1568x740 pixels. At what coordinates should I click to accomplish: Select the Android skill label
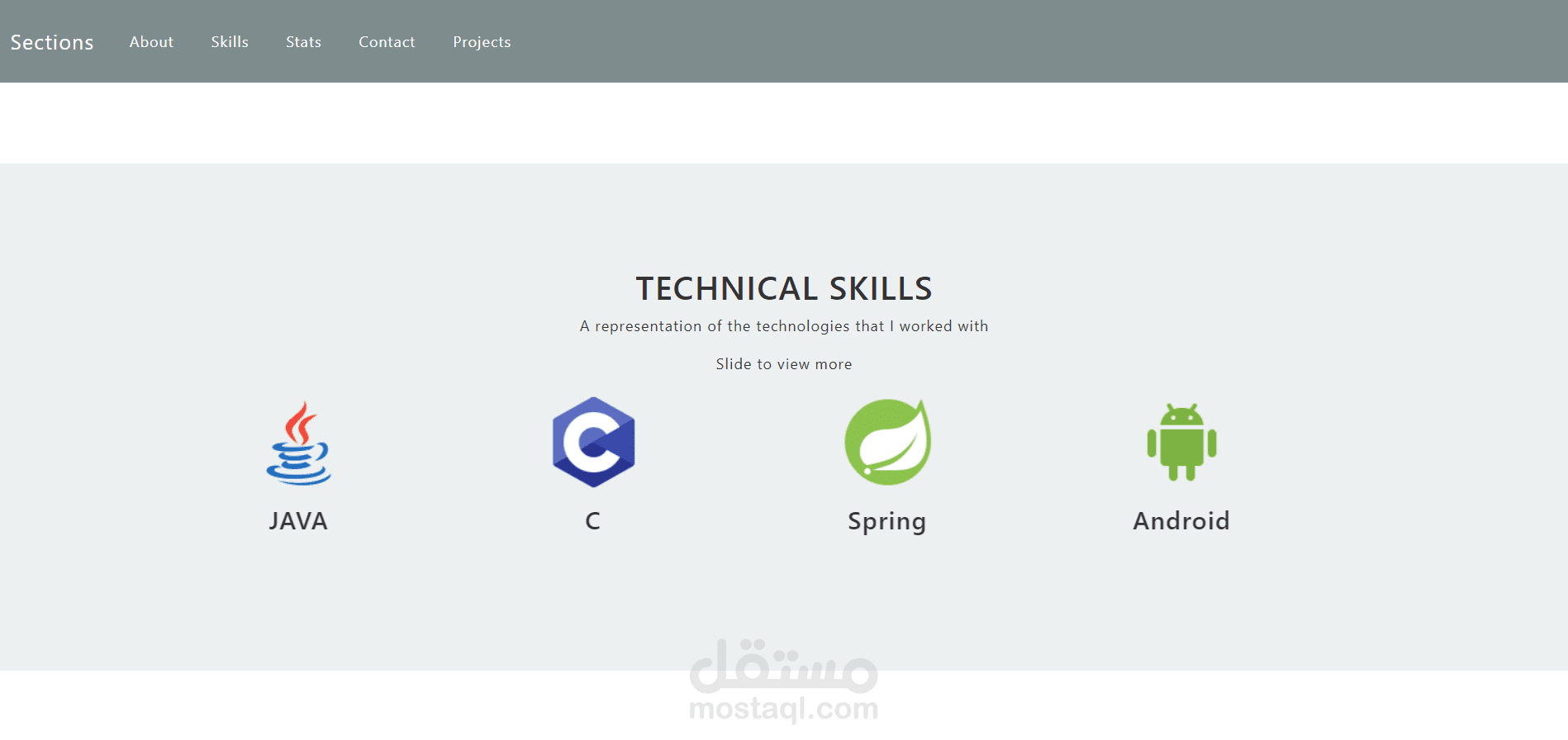[x=1181, y=521]
